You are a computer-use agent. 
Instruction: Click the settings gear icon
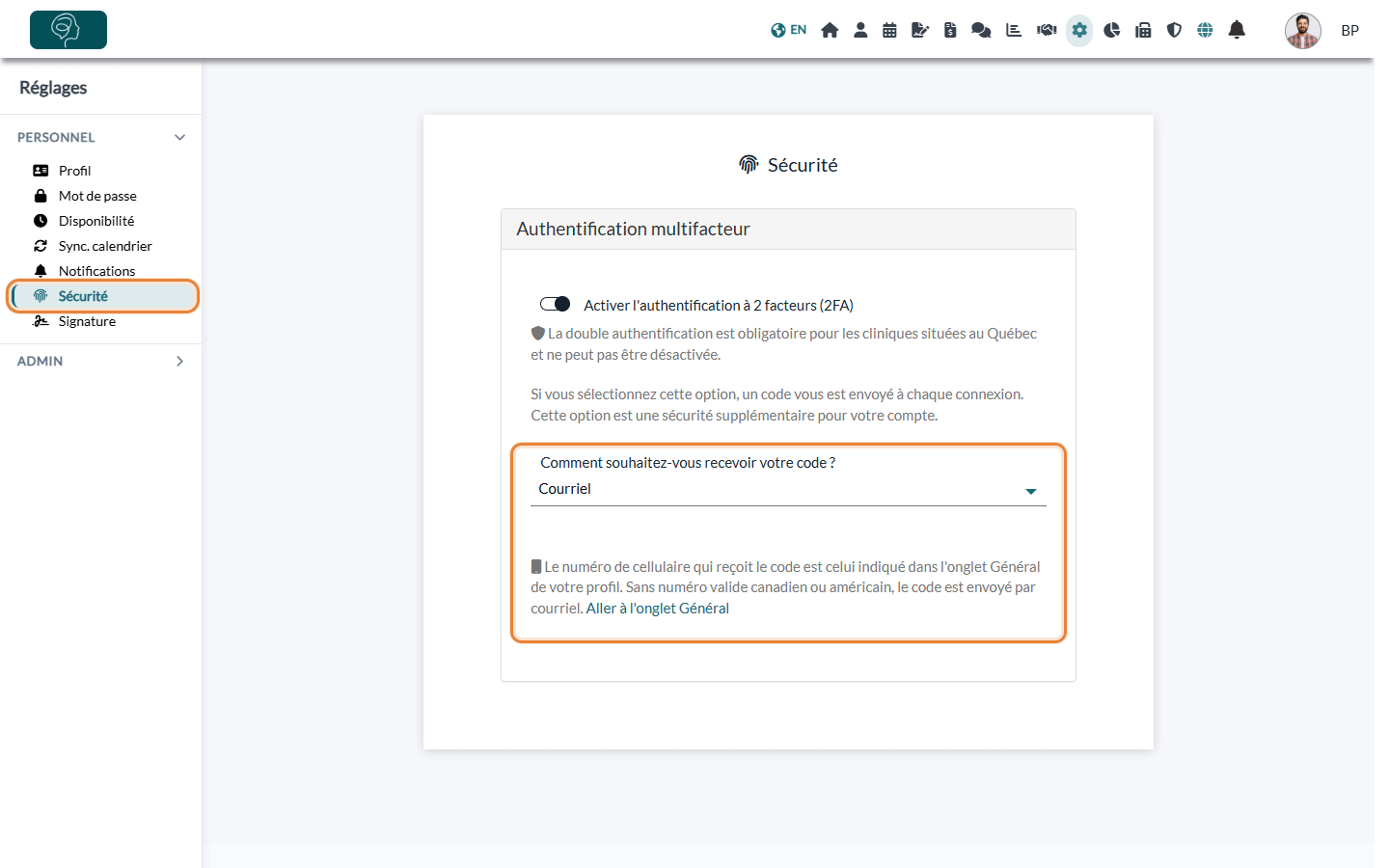pyautogui.click(x=1079, y=30)
